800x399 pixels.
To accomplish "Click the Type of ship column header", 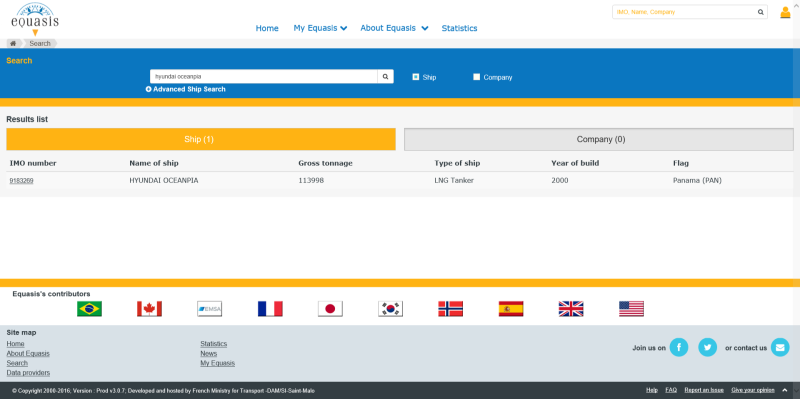I will [457, 163].
